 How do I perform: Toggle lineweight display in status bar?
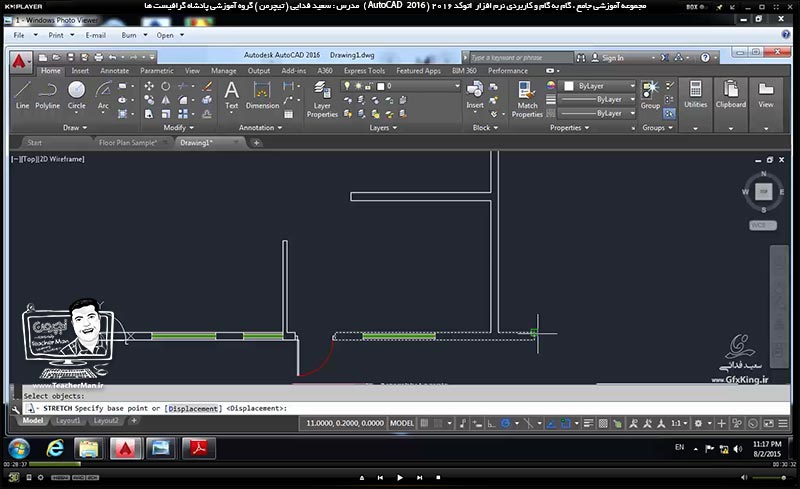click(588, 423)
